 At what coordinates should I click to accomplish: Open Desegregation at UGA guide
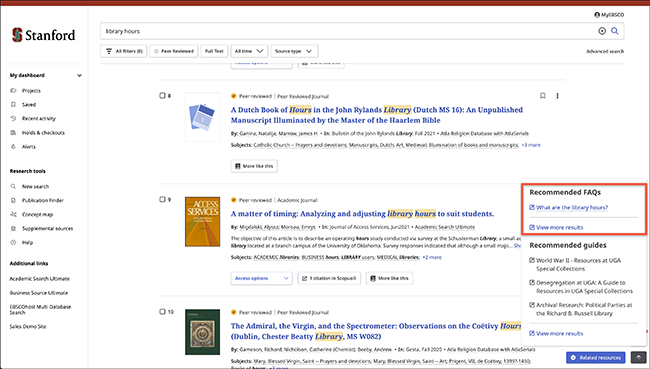pyautogui.click(x=584, y=287)
